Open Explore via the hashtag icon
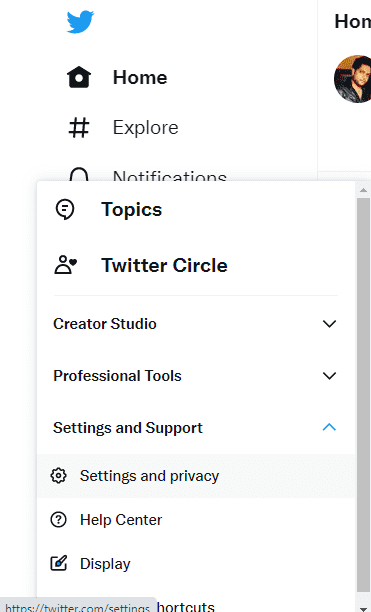 click(79, 128)
